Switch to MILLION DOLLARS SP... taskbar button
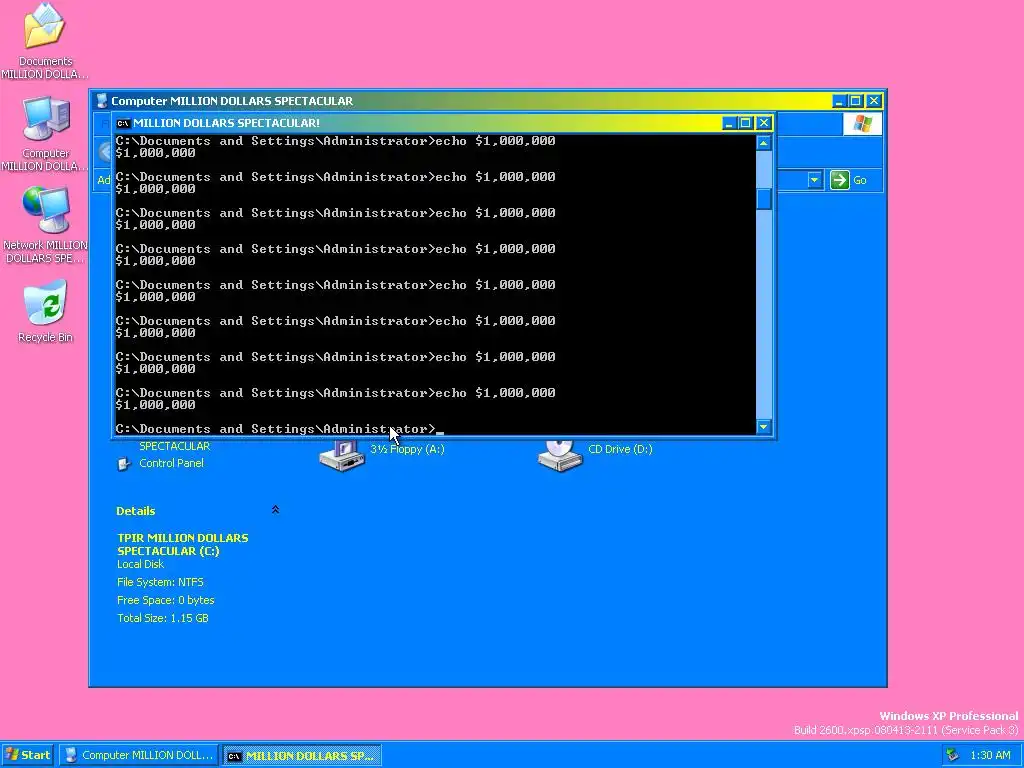This screenshot has height=768, width=1024. pos(301,756)
